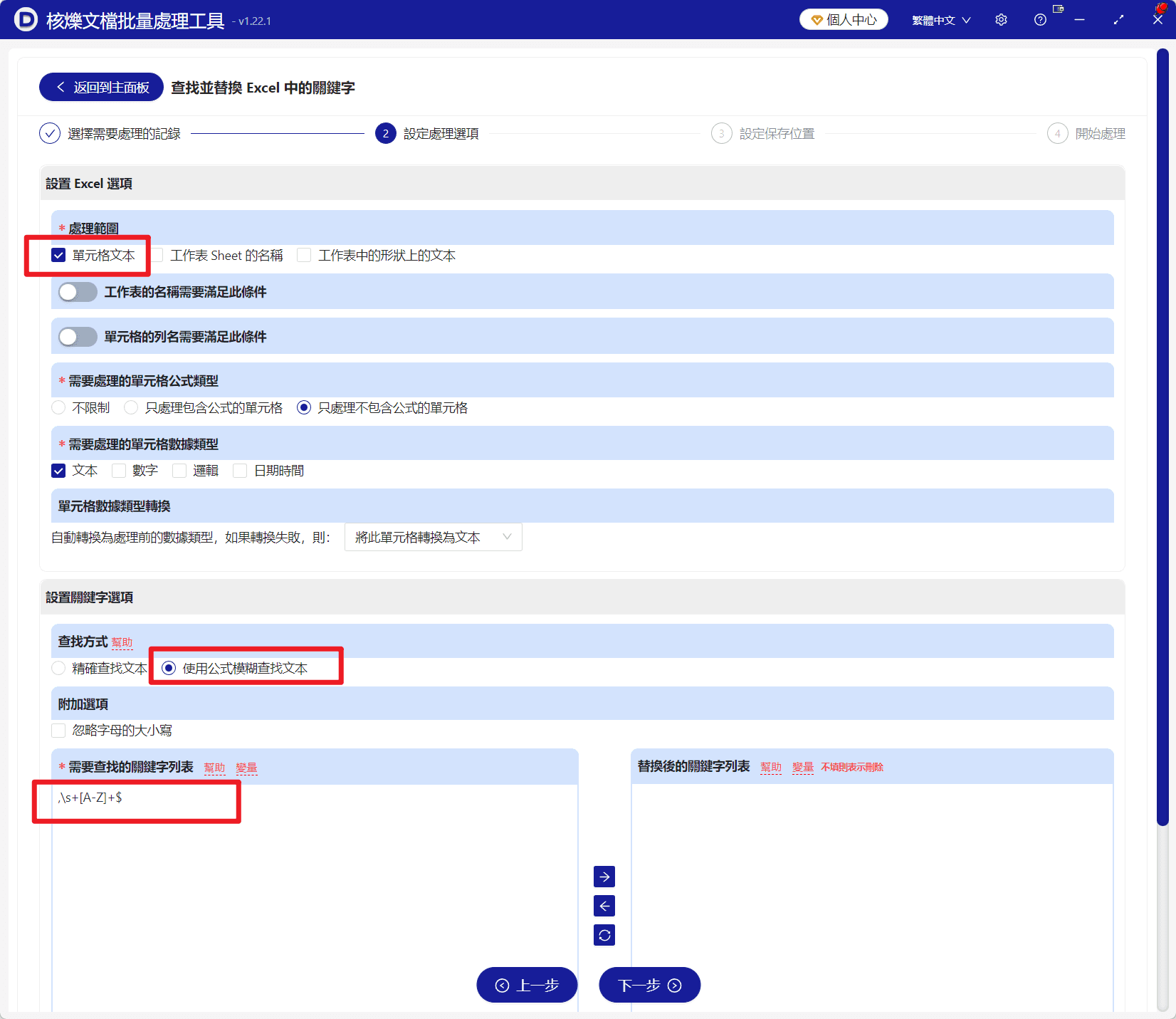Open the help question-mark icon
The width and height of the screenshot is (1176, 1019).
1040,19
